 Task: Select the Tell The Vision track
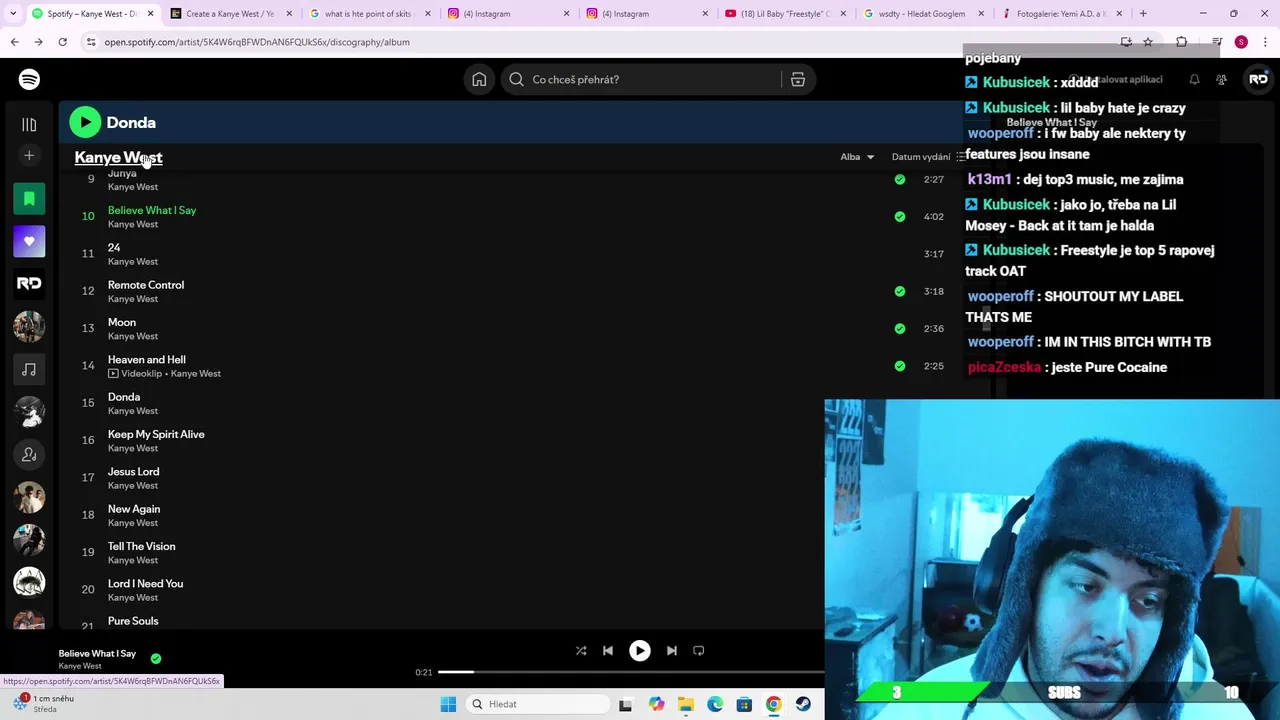pyautogui.click(x=142, y=546)
